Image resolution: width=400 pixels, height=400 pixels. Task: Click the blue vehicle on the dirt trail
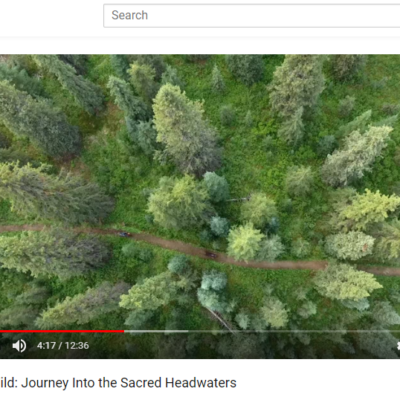(125, 234)
